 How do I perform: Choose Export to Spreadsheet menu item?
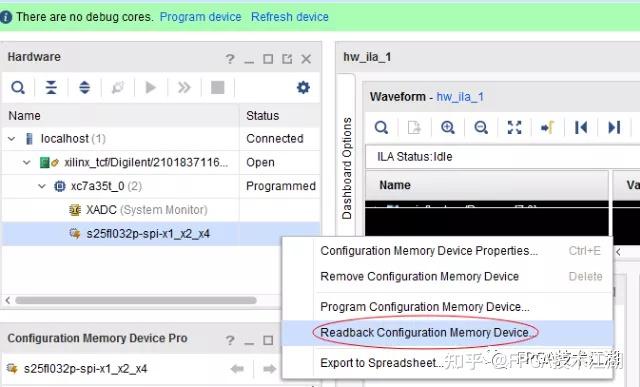pos(447,363)
